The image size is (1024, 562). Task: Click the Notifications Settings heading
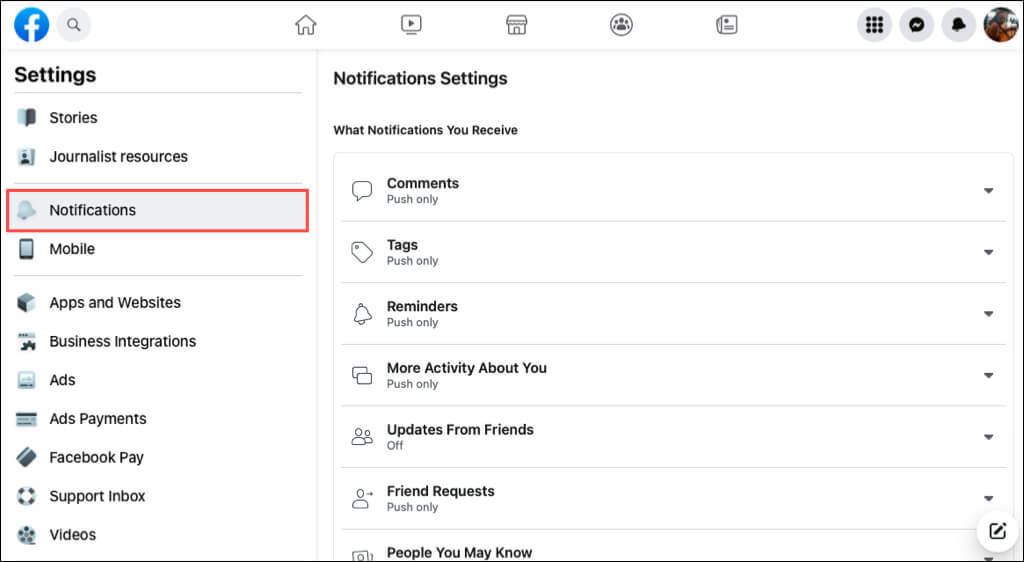tap(421, 78)
